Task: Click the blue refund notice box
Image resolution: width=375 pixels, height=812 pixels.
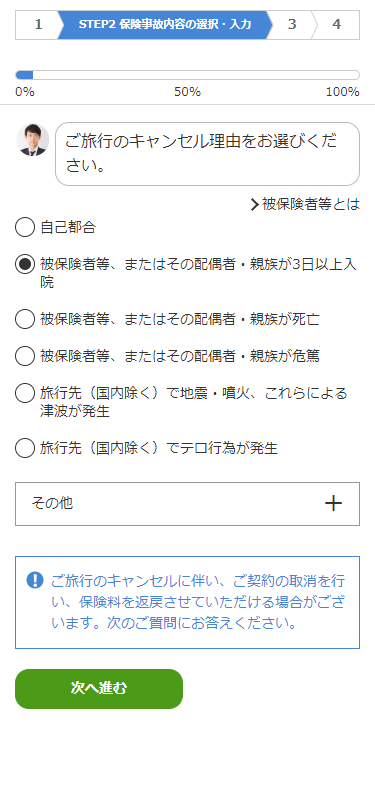Action: 187,602
